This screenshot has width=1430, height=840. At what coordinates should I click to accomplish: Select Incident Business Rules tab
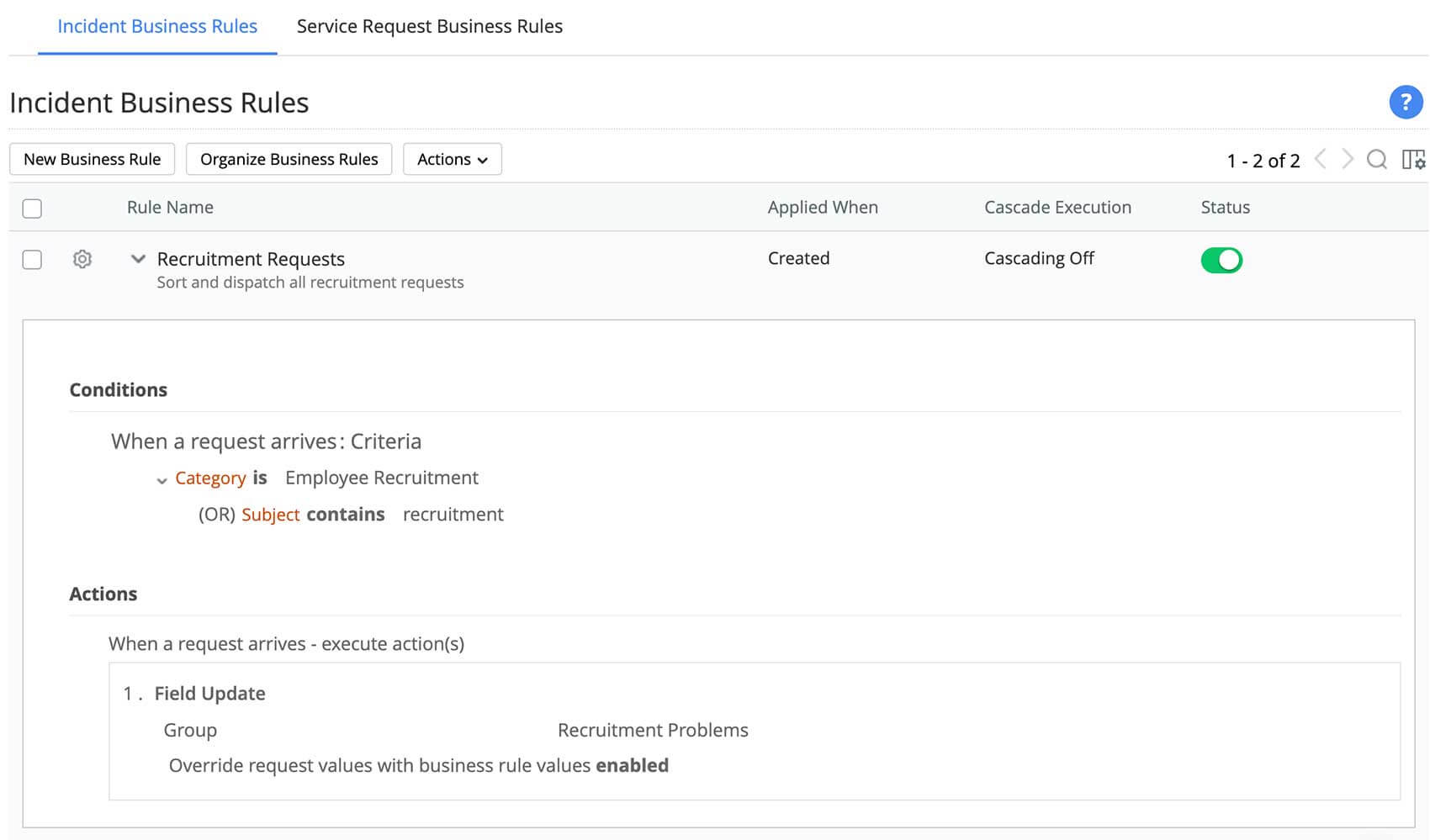157,26
